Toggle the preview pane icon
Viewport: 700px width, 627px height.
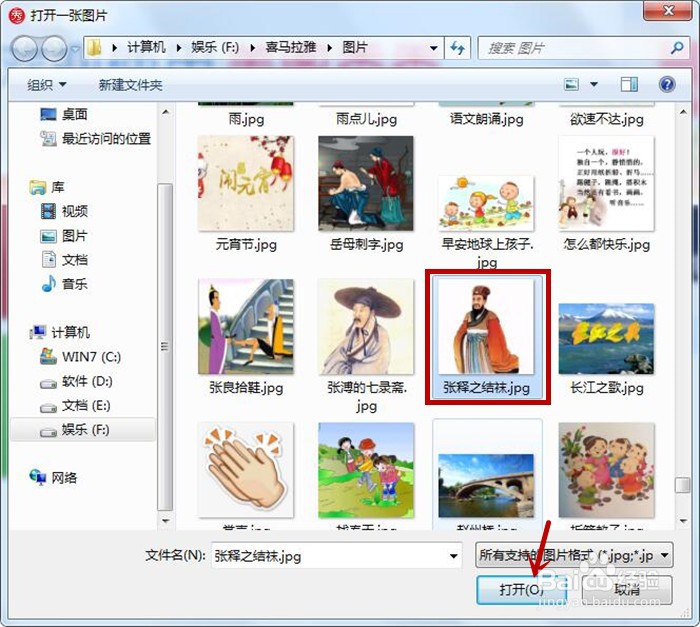[629, 84]
